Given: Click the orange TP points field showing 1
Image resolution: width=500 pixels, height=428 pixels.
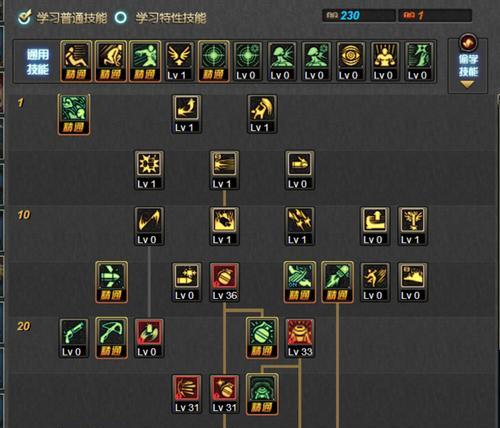Looking at the screenshot, I should pos(435,15).
